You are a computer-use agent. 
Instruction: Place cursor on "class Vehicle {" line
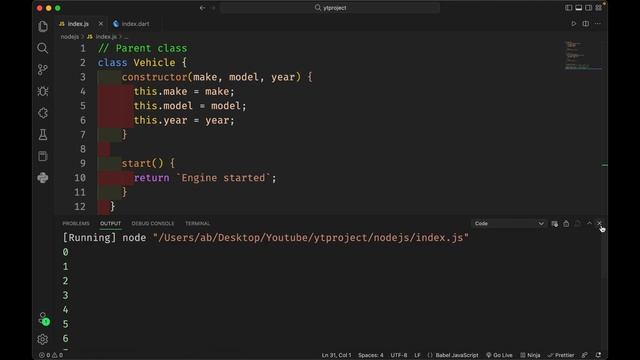coord(142,63)
